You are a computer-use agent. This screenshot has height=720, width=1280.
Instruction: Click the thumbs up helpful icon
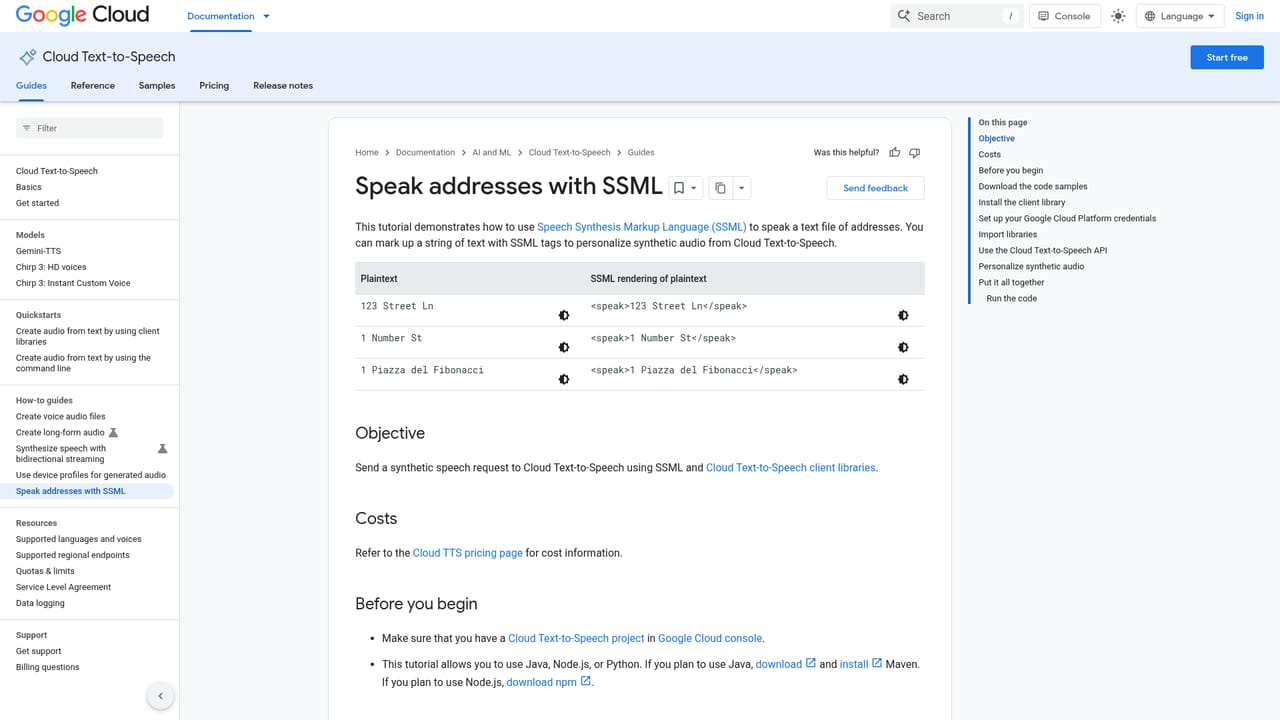click(x=895, y=153)
